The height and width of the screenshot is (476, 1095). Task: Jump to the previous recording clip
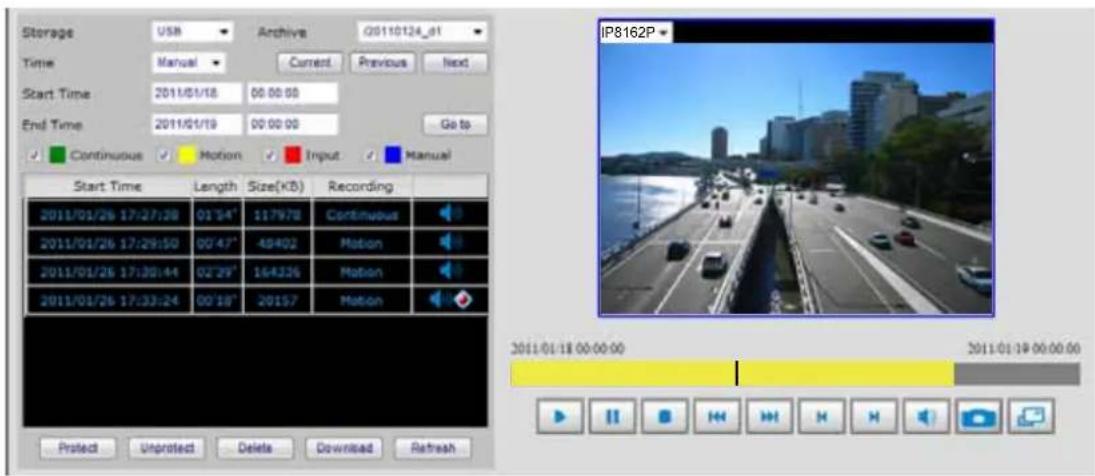coord(716,417)
